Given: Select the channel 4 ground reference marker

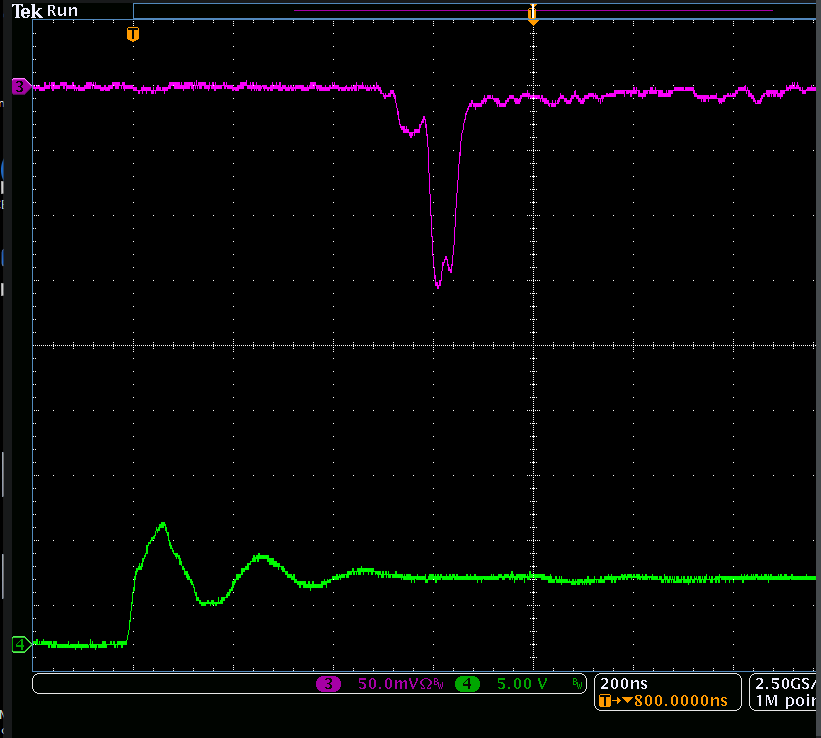Looking at the screenshot, I should (20, 644).
